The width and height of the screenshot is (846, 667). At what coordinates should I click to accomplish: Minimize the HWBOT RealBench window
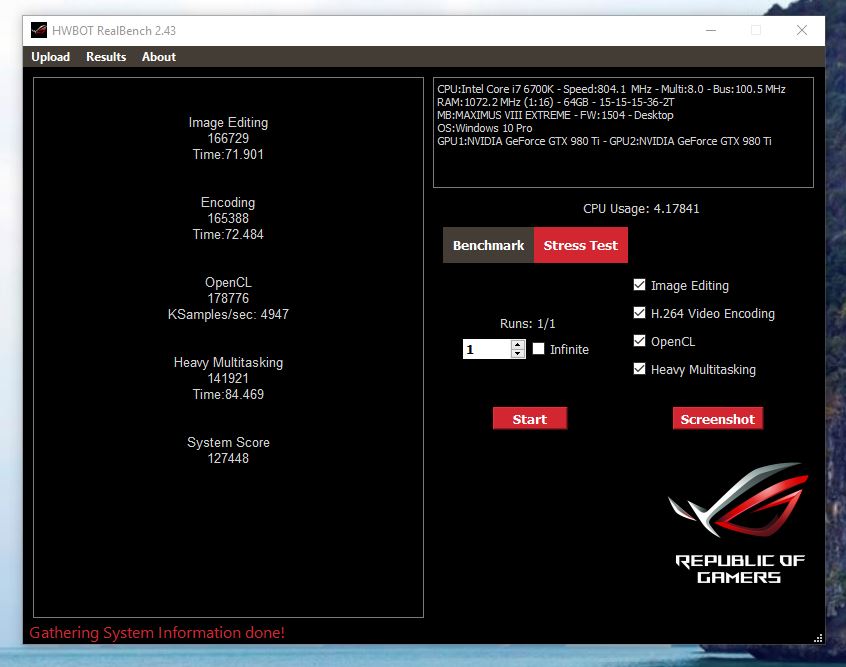click(711, 30)
